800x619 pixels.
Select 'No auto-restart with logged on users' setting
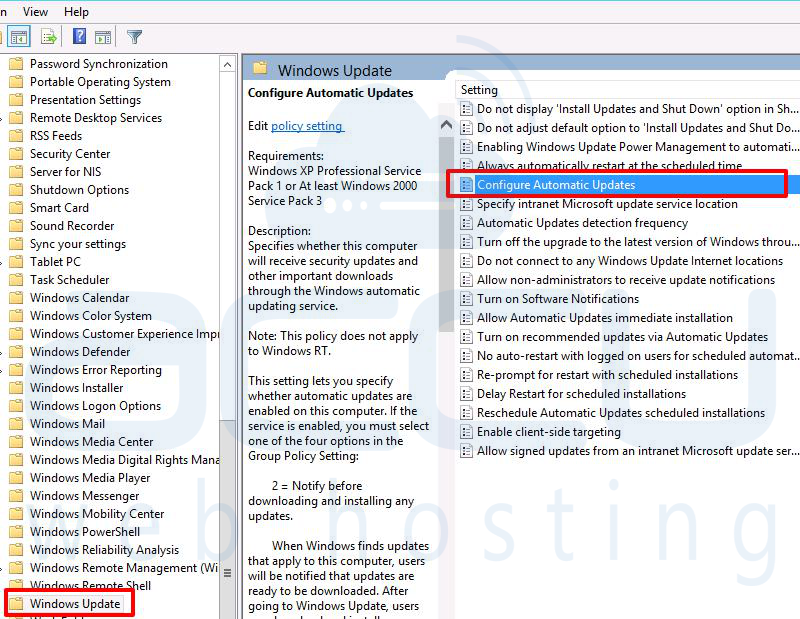[x=637, y=356]
